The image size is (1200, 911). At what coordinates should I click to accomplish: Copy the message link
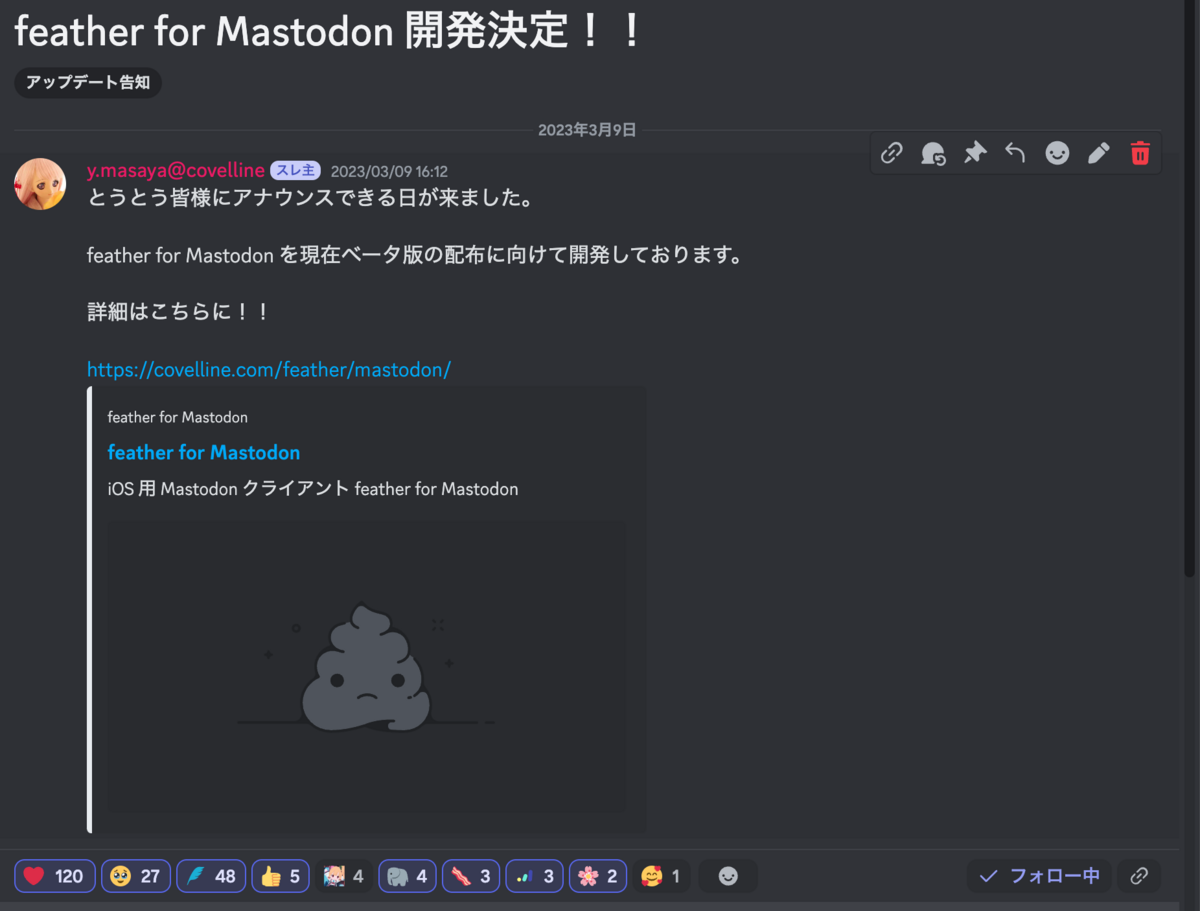point(891,153)
